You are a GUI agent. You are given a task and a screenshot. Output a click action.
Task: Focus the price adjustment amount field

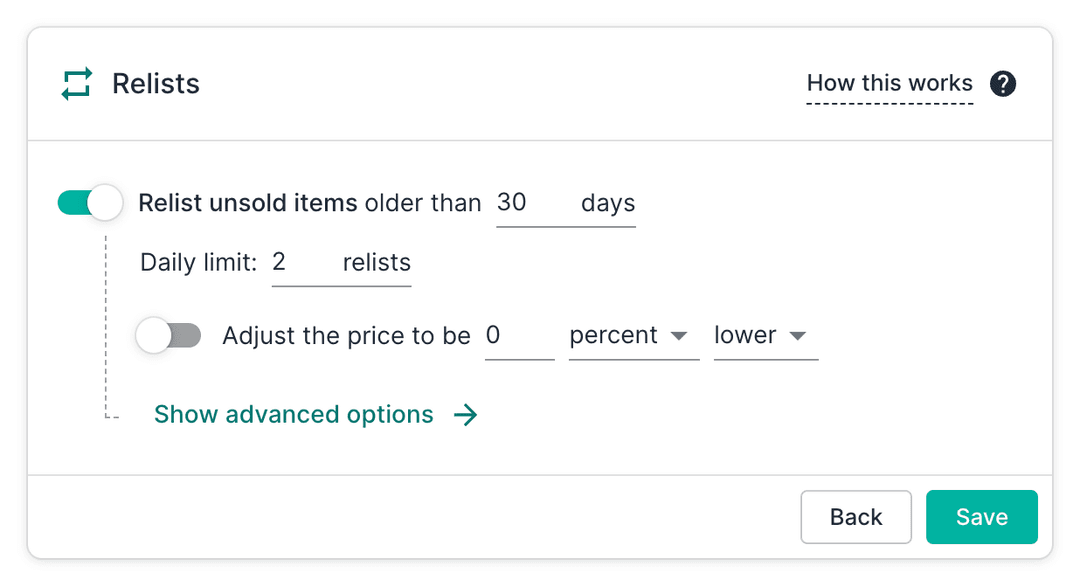coord(519,337)
